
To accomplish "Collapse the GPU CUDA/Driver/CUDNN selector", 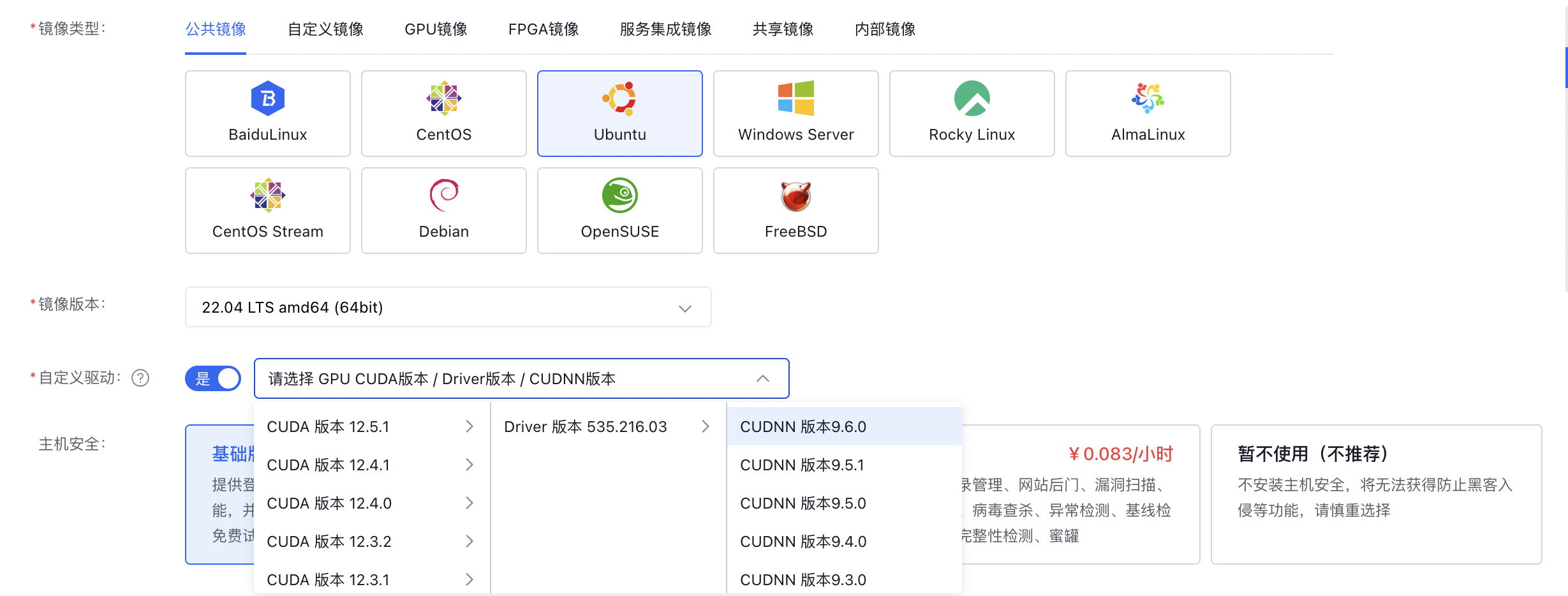I will tap(762, 378).
